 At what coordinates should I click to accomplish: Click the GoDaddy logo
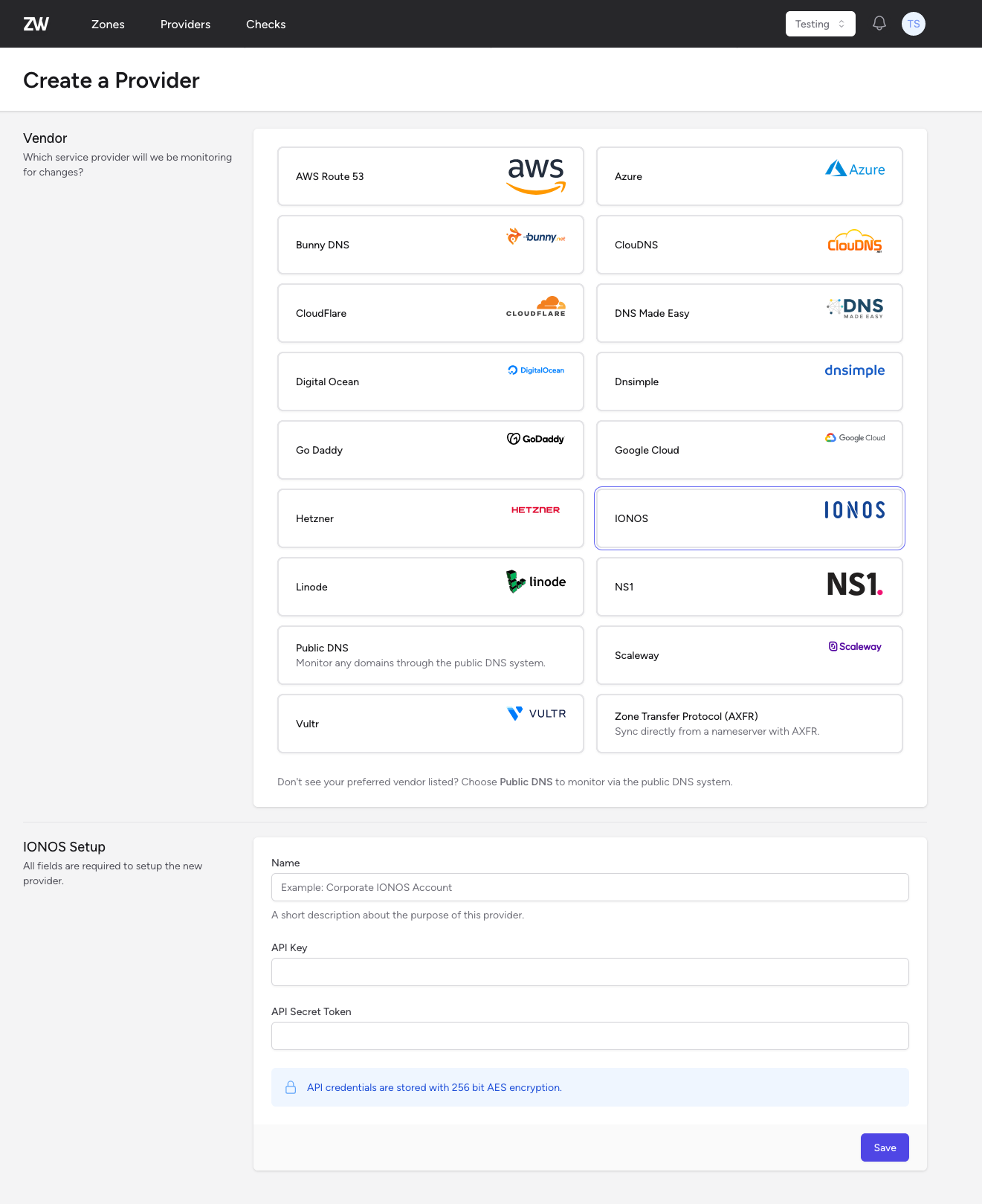click(x=536, y=439)
